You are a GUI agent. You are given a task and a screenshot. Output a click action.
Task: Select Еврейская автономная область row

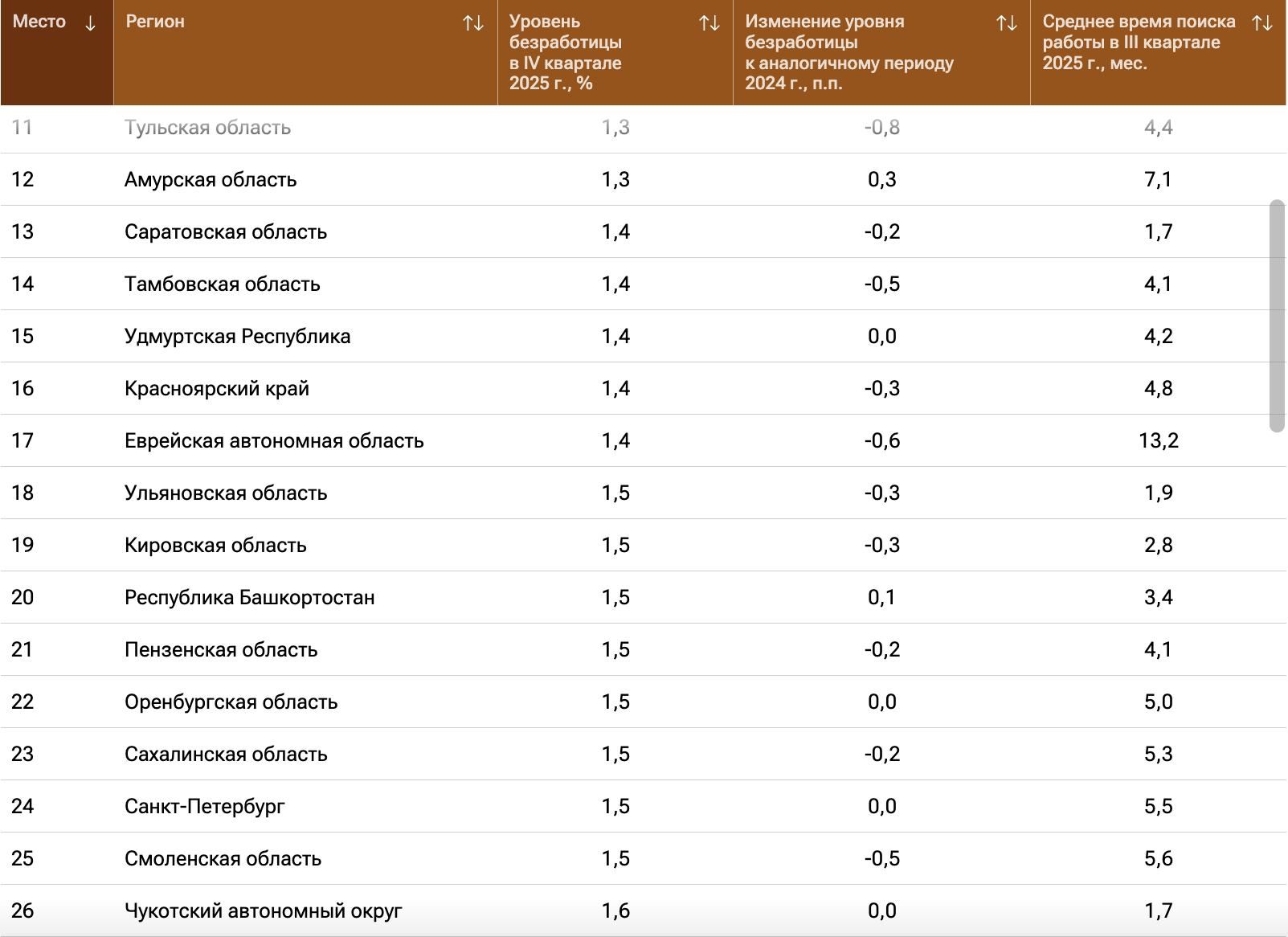(274, 441)
